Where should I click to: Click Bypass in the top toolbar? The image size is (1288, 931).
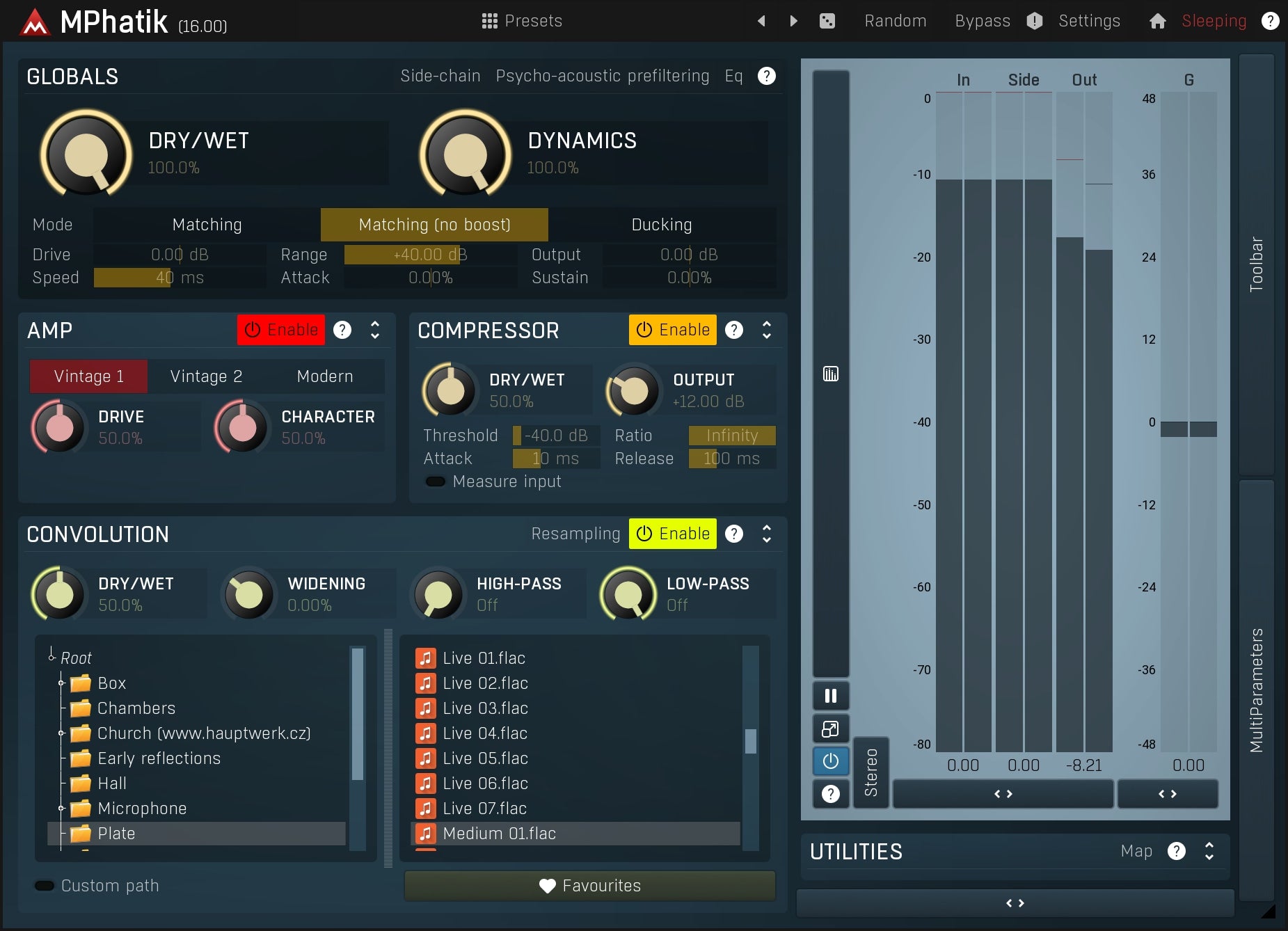click(983, 21)
